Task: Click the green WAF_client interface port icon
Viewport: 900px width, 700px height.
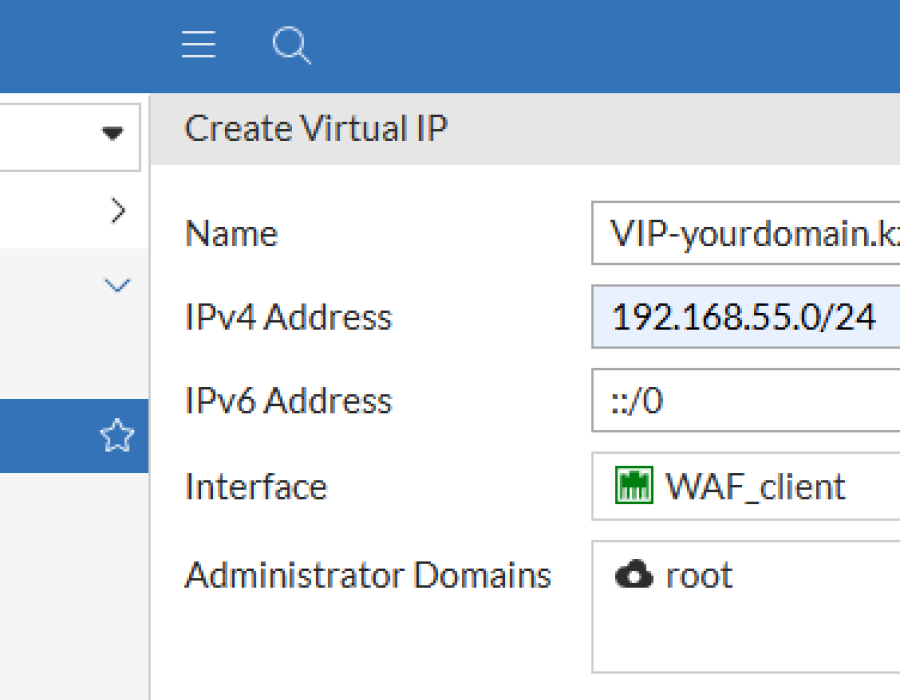Action: click(x=634, y=485)
